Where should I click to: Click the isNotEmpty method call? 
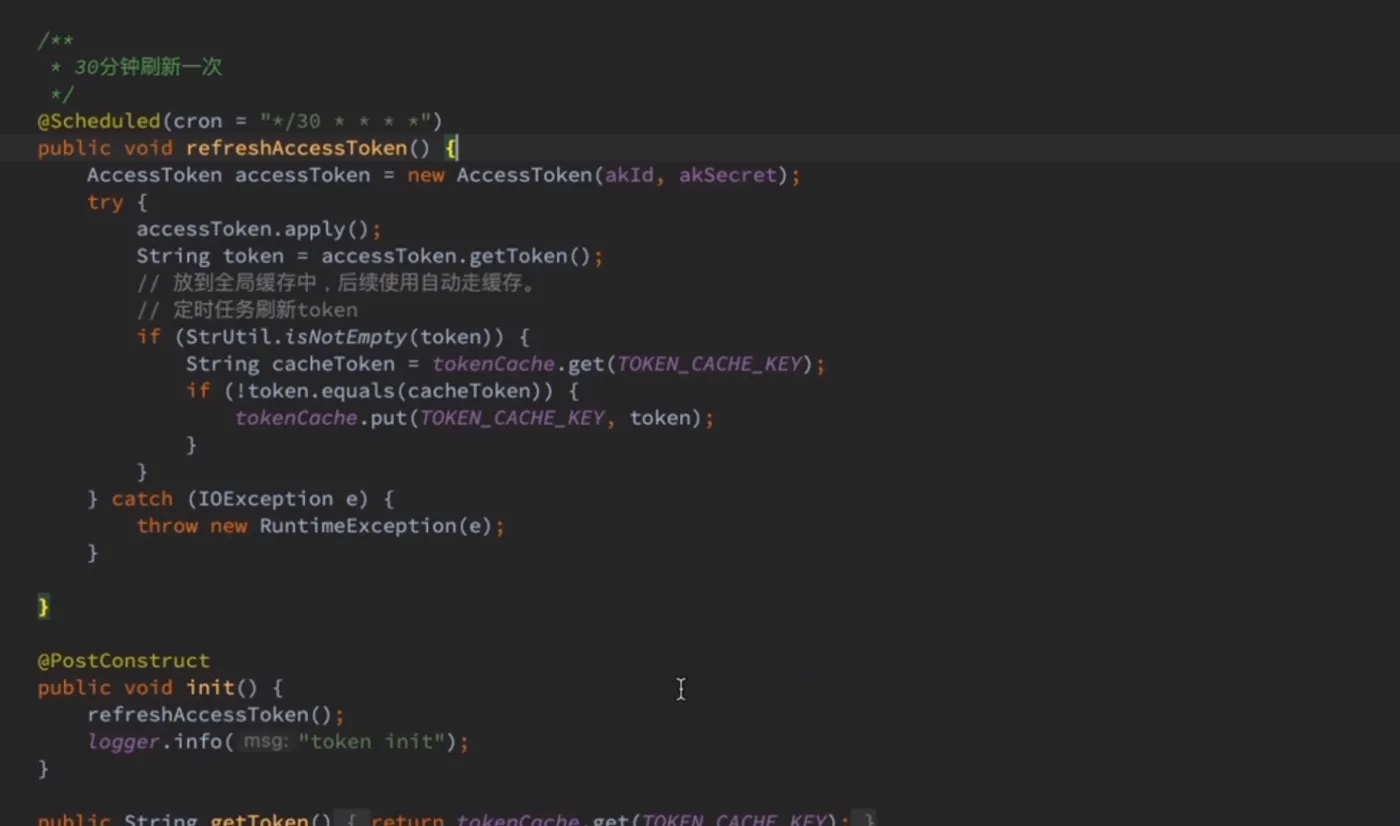346,337
